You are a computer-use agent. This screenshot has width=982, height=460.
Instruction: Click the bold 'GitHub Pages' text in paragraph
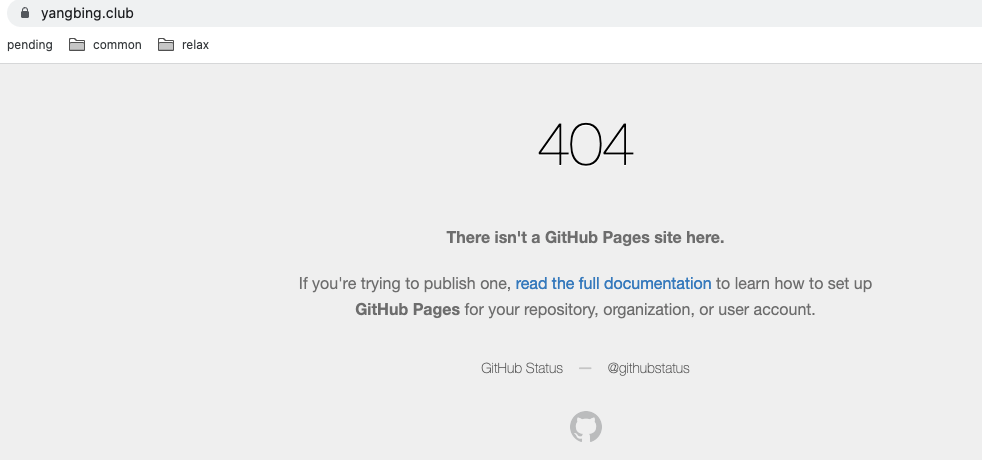[408, 310]
